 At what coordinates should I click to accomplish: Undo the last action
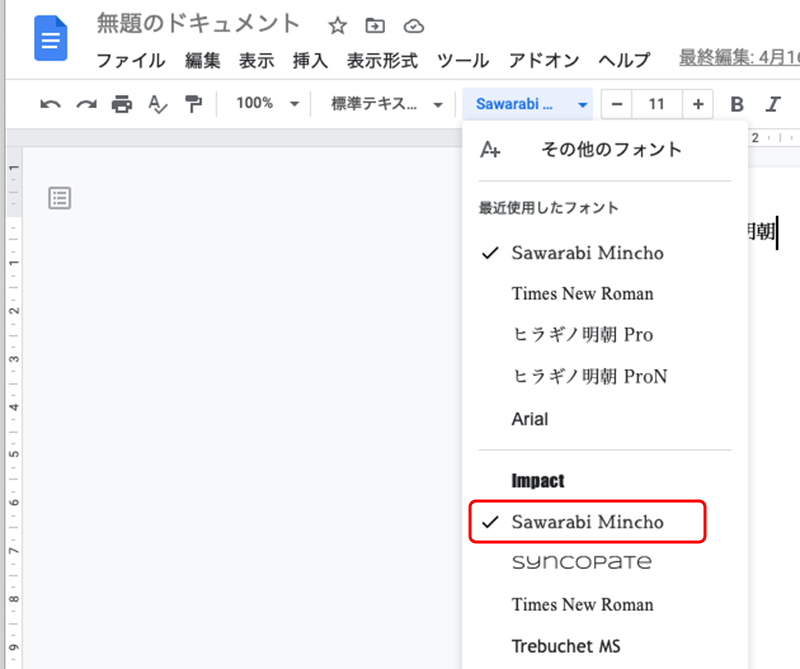(51, 105)
